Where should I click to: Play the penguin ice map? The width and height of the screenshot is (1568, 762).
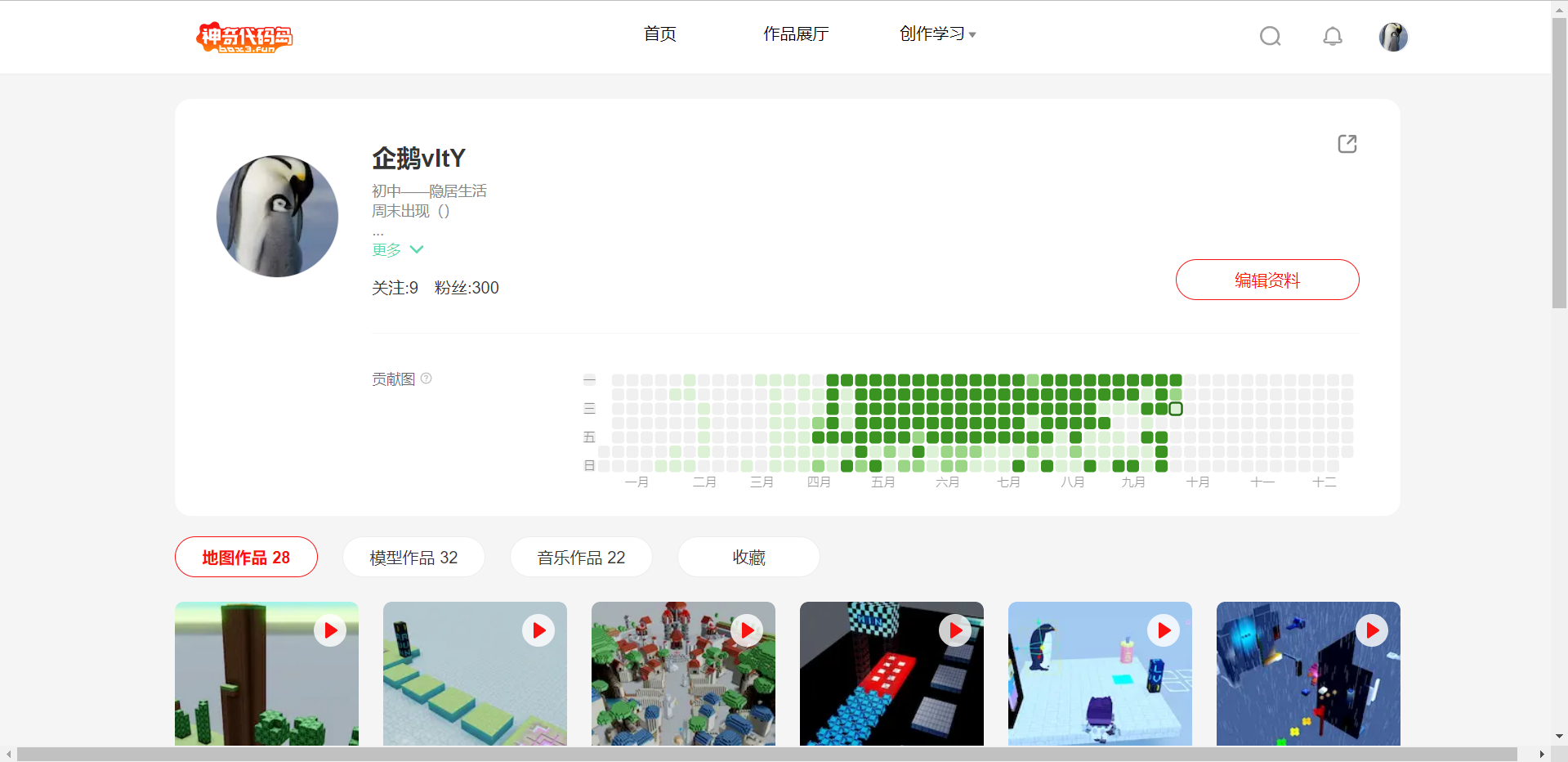point(1164,630)
